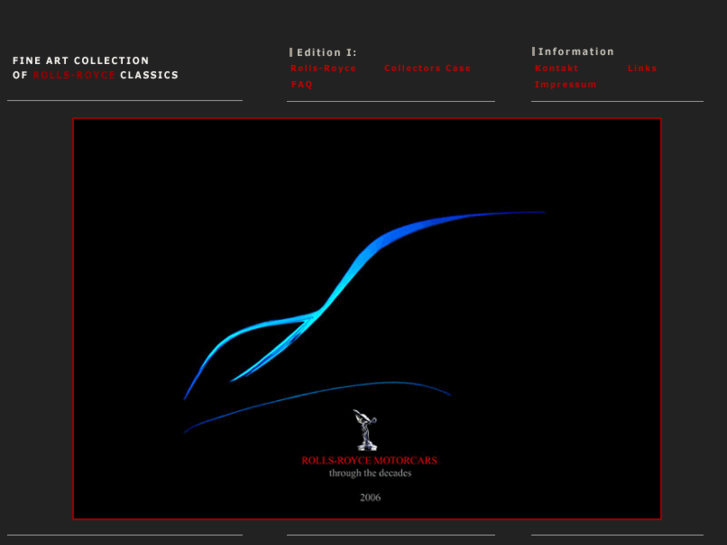Click the 'through the decades' text
Image resolution: width=727 pixels, height=545 pixels.
coord(370,473)
